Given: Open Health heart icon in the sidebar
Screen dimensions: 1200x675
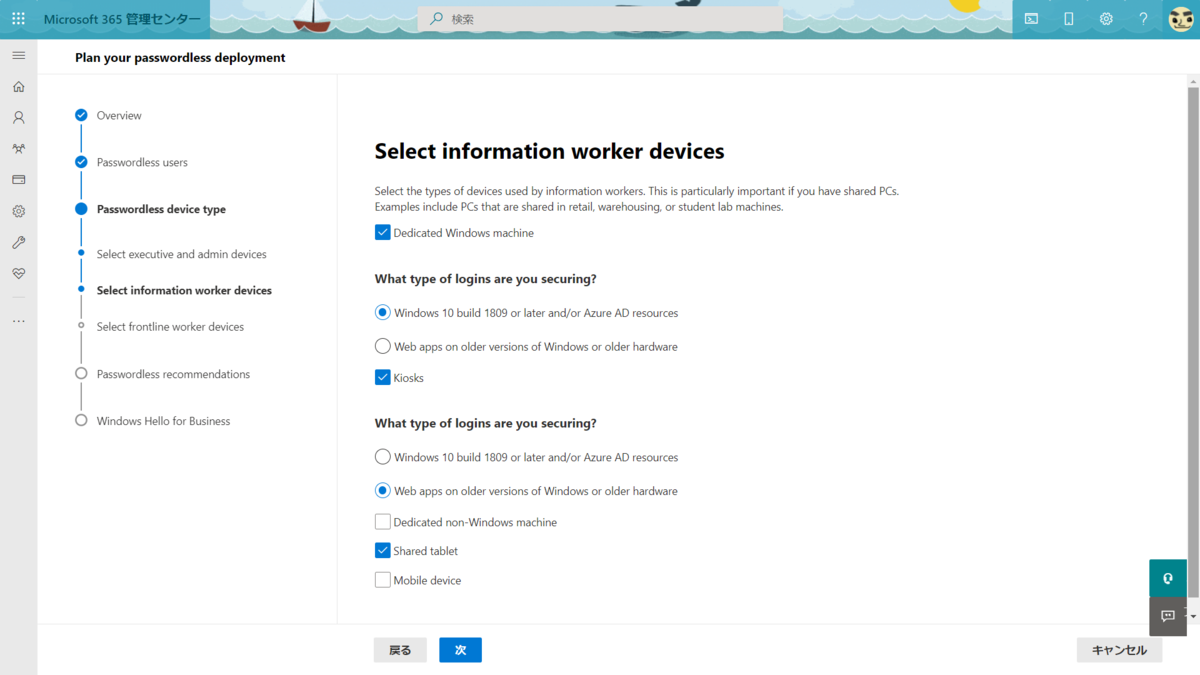Looking at the screenshot, I should pos(18,273).
